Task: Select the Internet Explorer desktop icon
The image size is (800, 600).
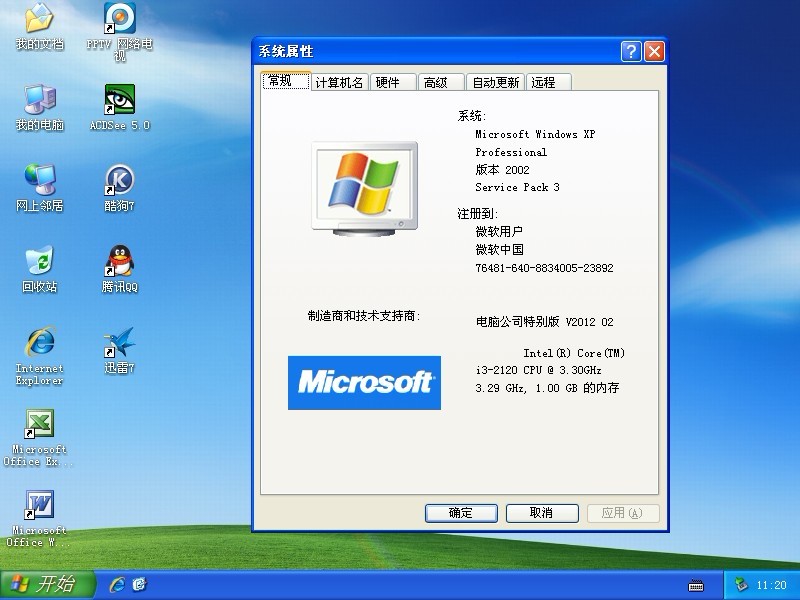Action: [x=39, y=356]
